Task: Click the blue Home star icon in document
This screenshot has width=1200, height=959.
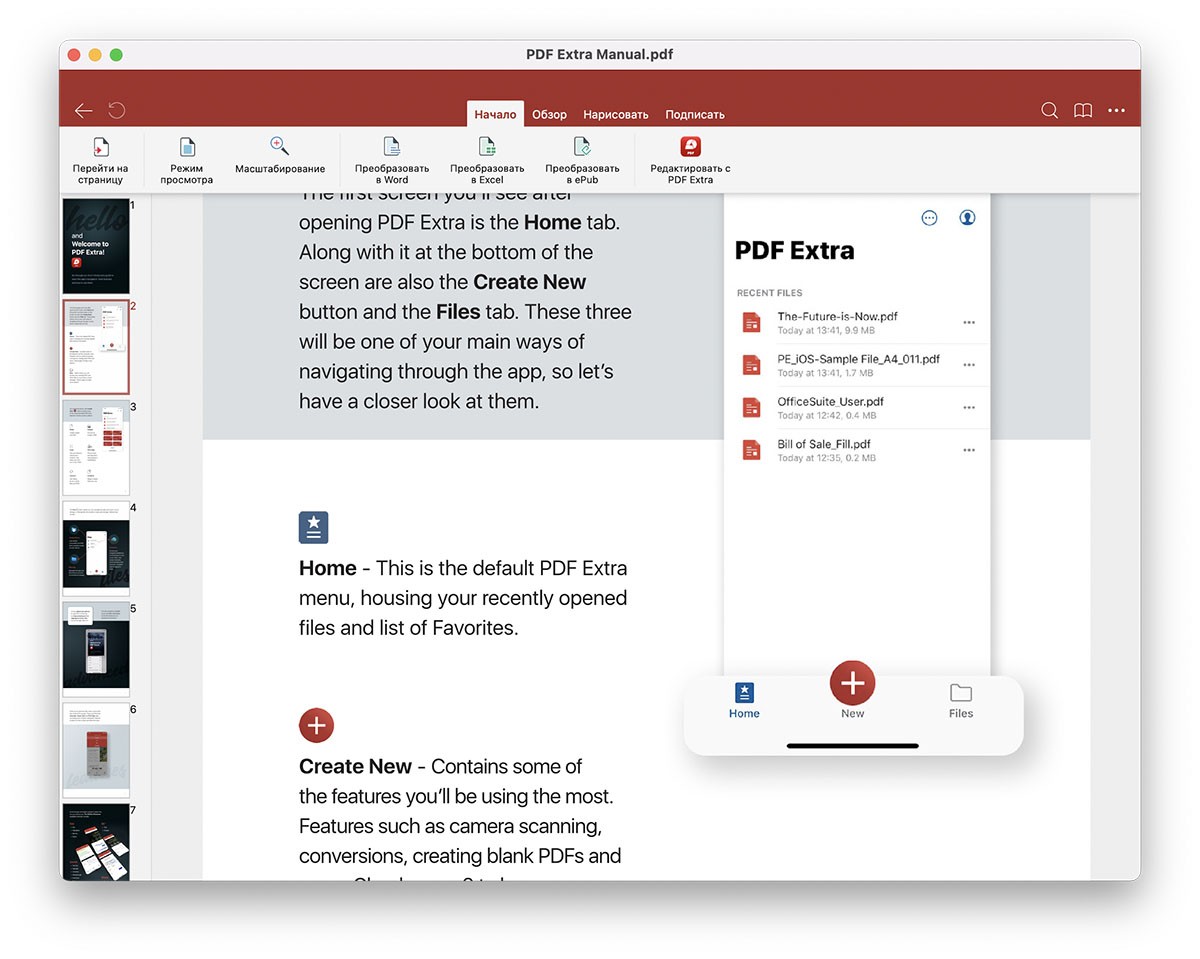Action: click(x=314, y=528)
